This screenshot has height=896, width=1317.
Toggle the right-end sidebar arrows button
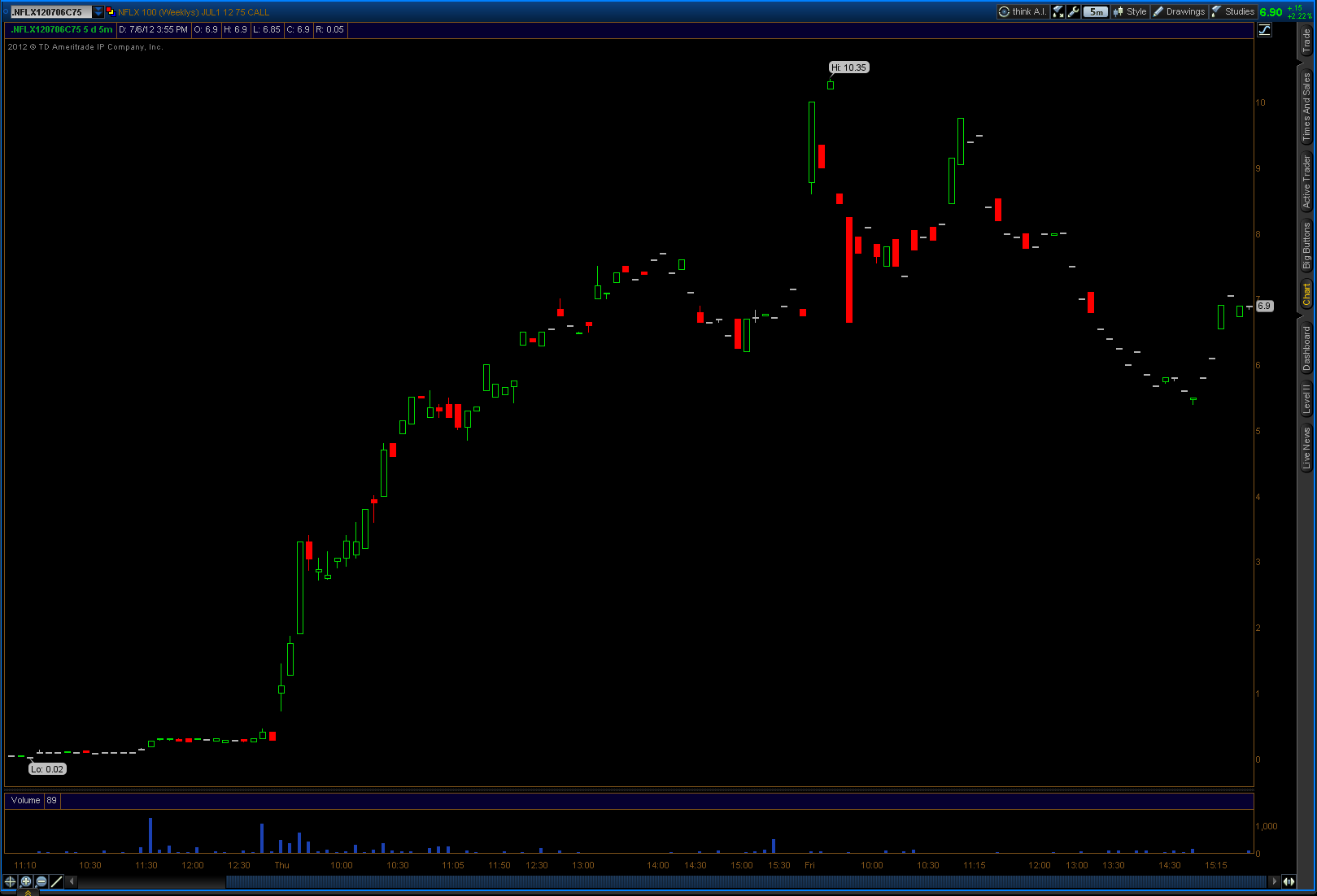tap(1289, 881)
